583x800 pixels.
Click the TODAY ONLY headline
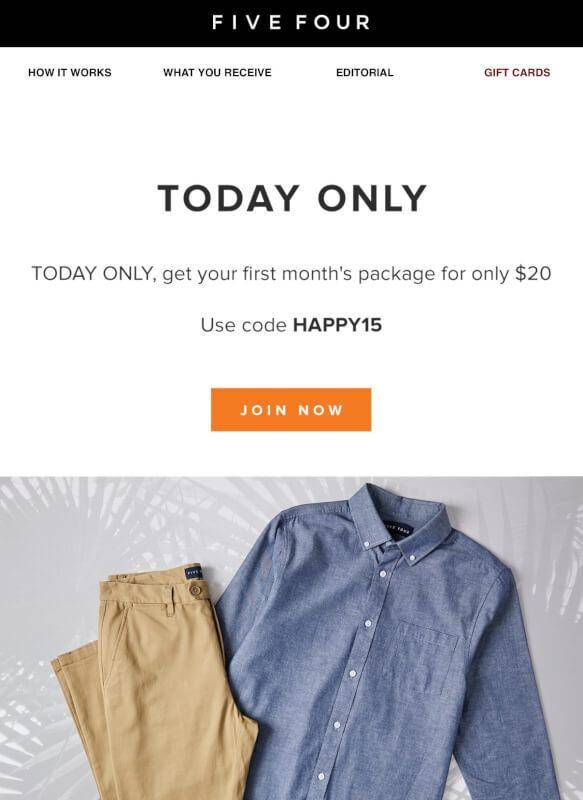pos(292,198)
